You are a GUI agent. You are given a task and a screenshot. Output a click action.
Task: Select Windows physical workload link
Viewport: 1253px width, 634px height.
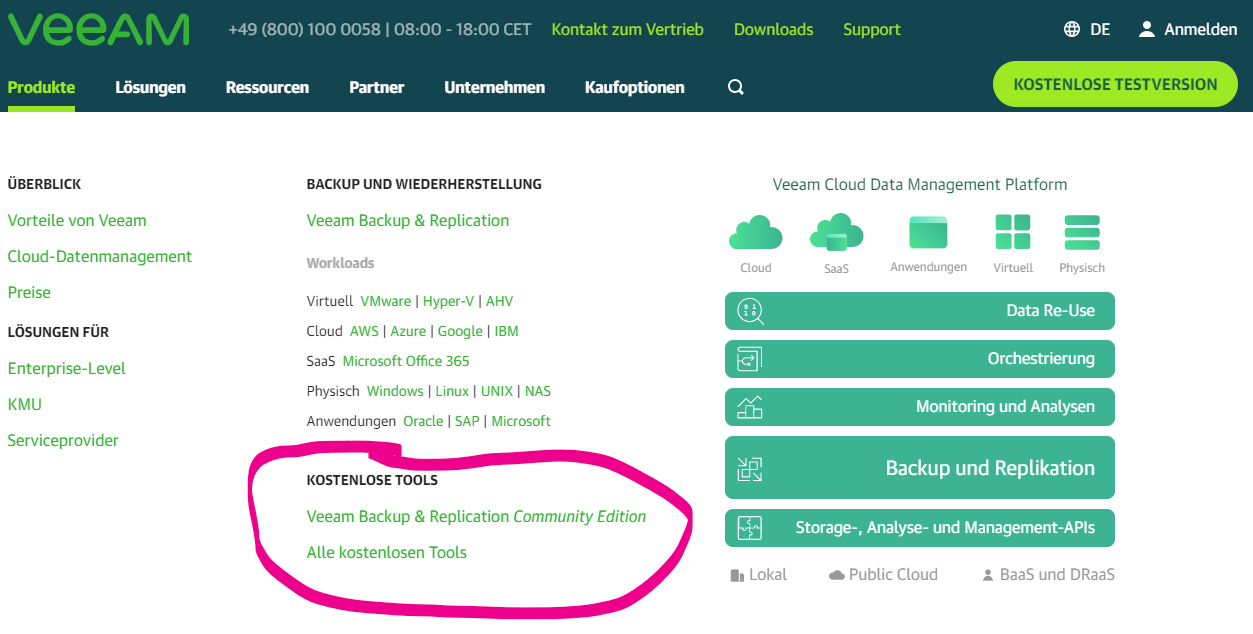point(395,391)
